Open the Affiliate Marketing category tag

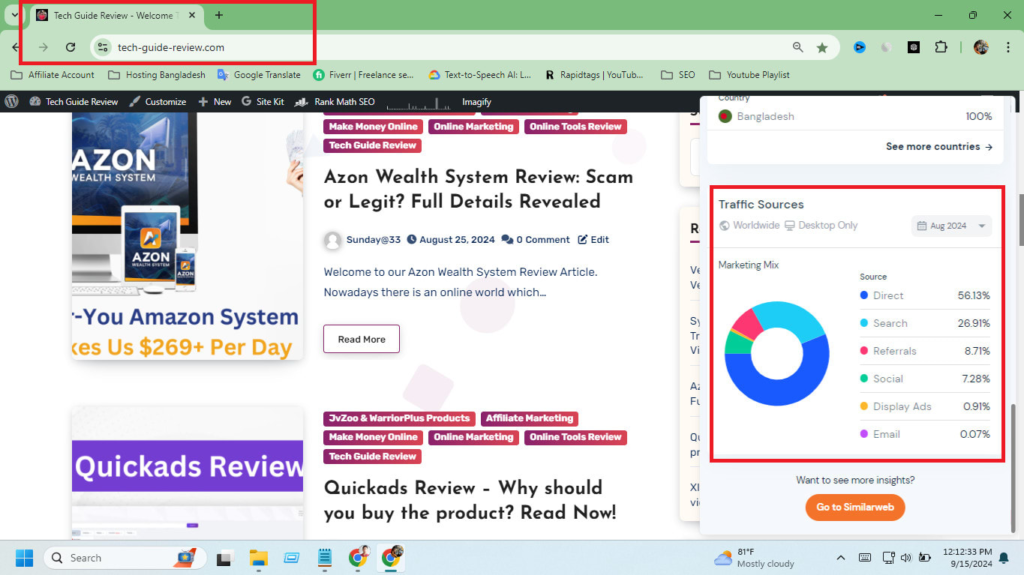tap(529, 418)
